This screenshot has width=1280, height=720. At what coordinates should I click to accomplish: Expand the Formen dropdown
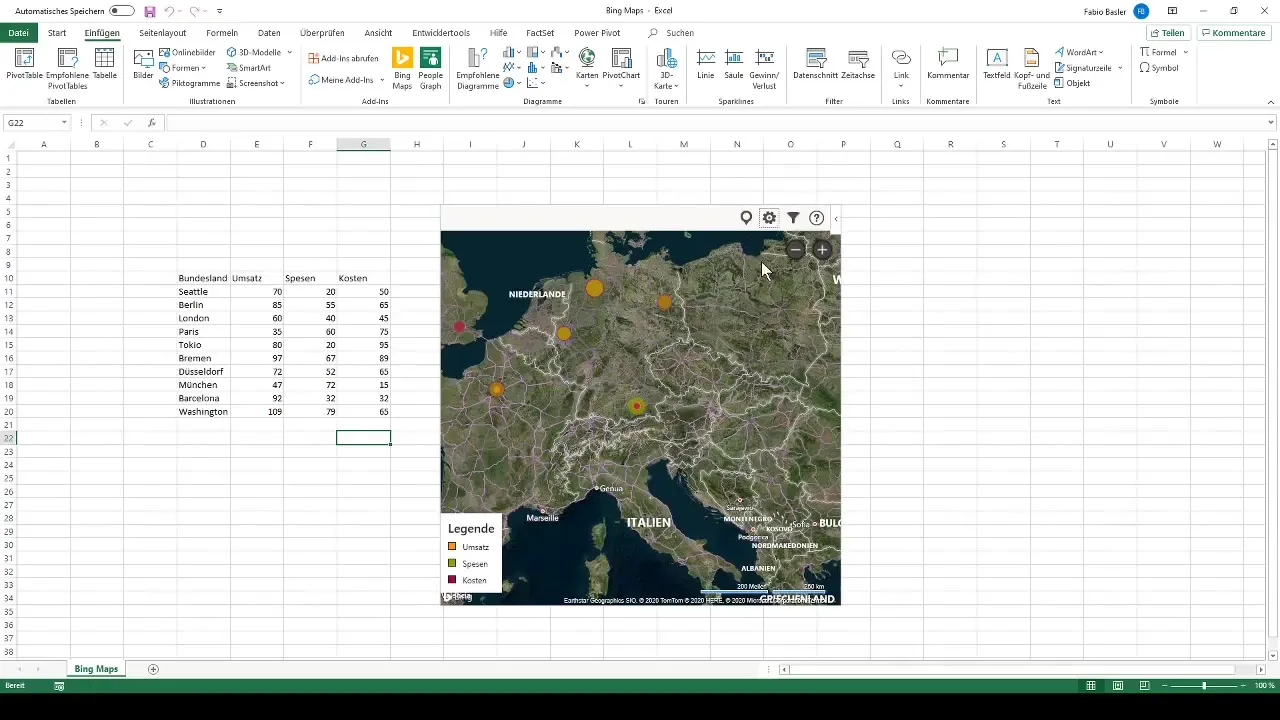(x=206, y=68)
